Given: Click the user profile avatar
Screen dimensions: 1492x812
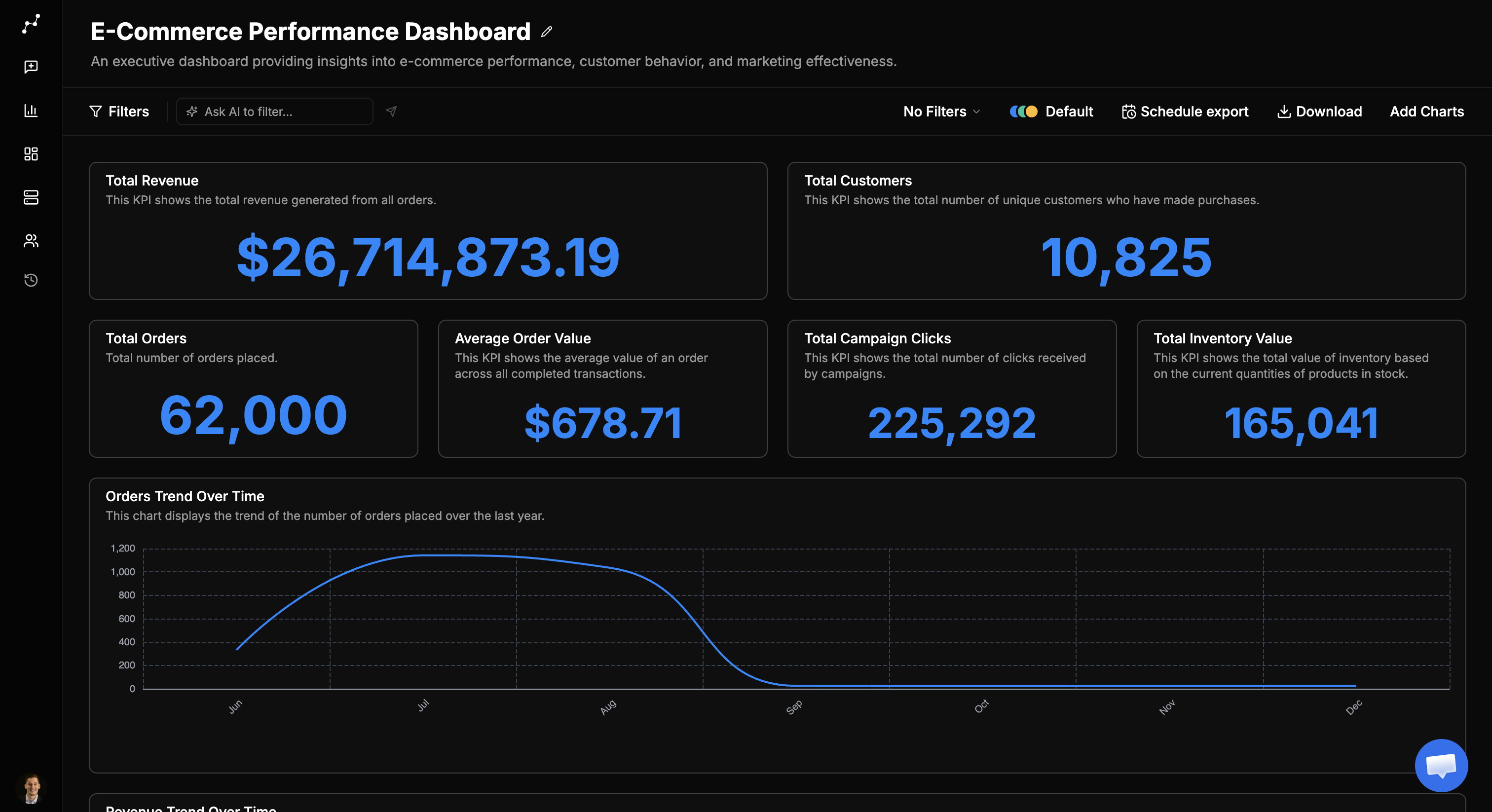Looking at the screenshot, I should pyautogui.click(x=31, y=788).
